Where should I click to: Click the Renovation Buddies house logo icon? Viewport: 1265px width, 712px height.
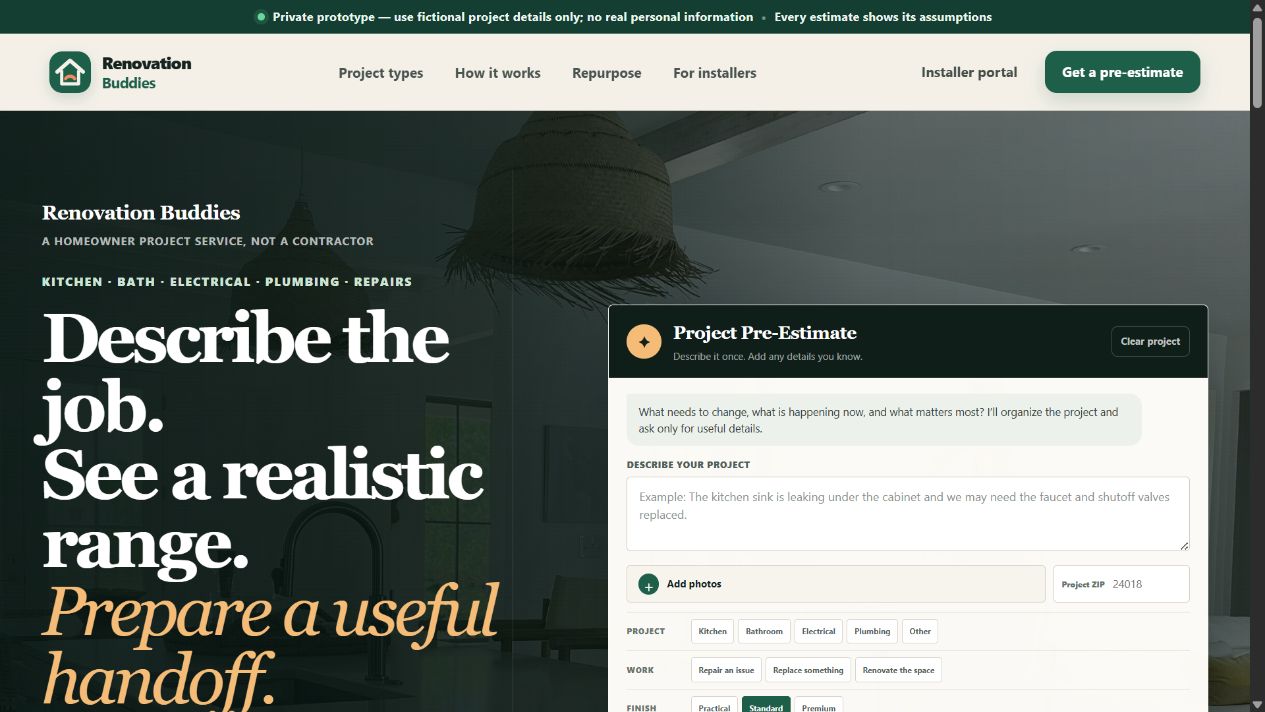(70, 72)
